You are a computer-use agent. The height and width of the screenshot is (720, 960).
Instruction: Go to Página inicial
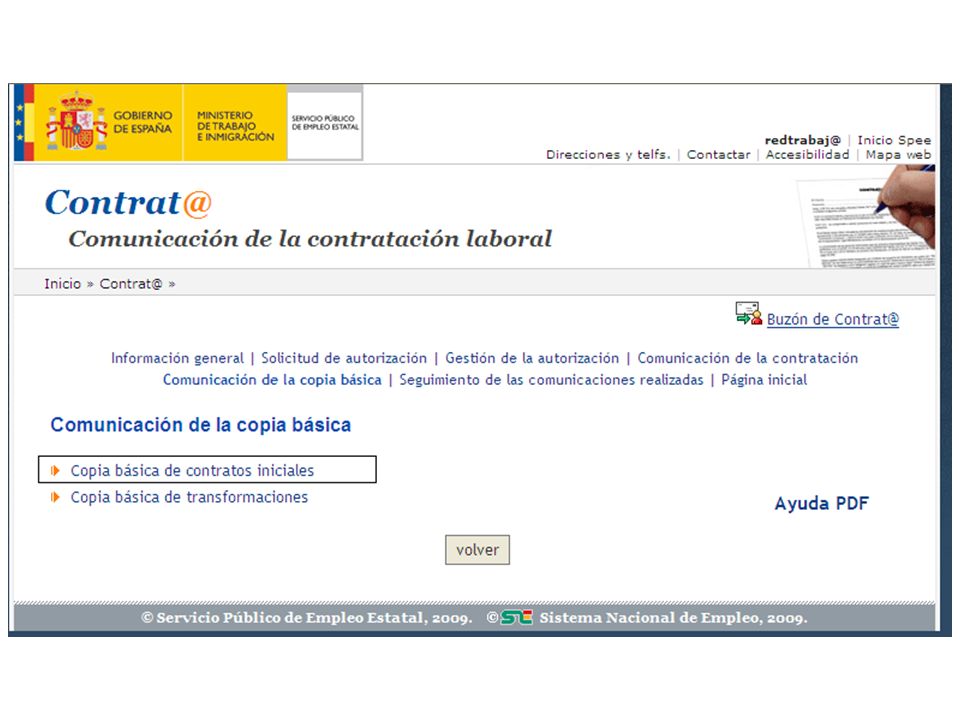764,380
